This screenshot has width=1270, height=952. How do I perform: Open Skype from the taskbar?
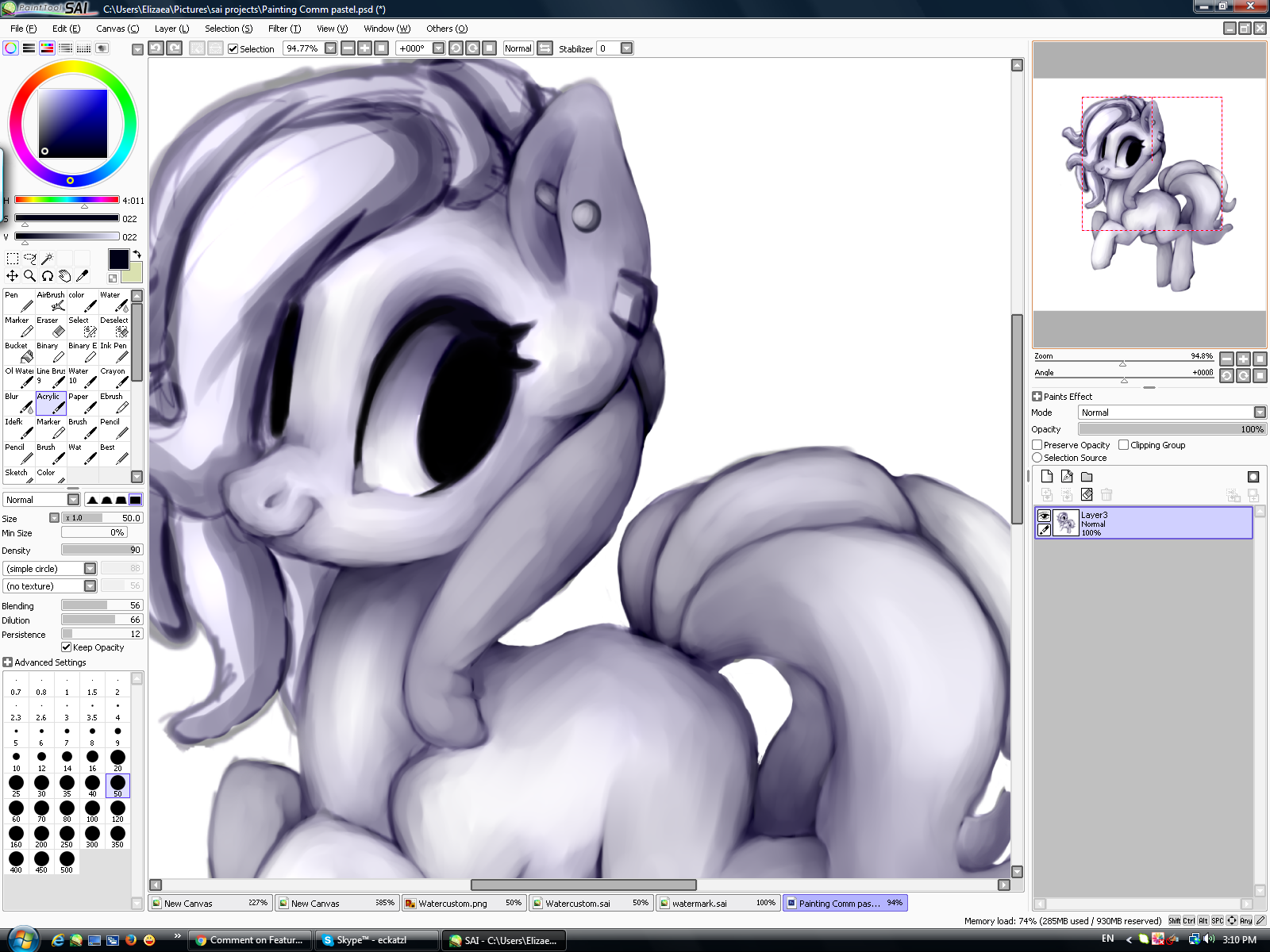[377, 940]
